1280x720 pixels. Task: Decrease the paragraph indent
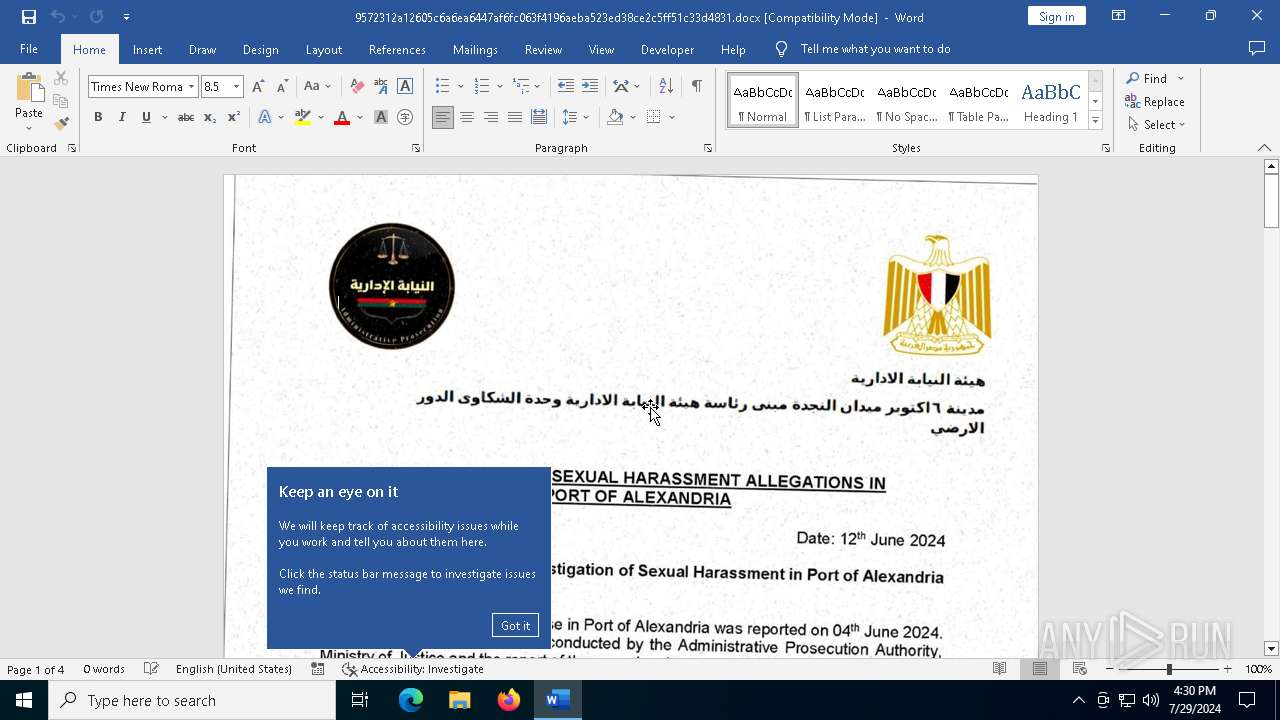(566, 87)
